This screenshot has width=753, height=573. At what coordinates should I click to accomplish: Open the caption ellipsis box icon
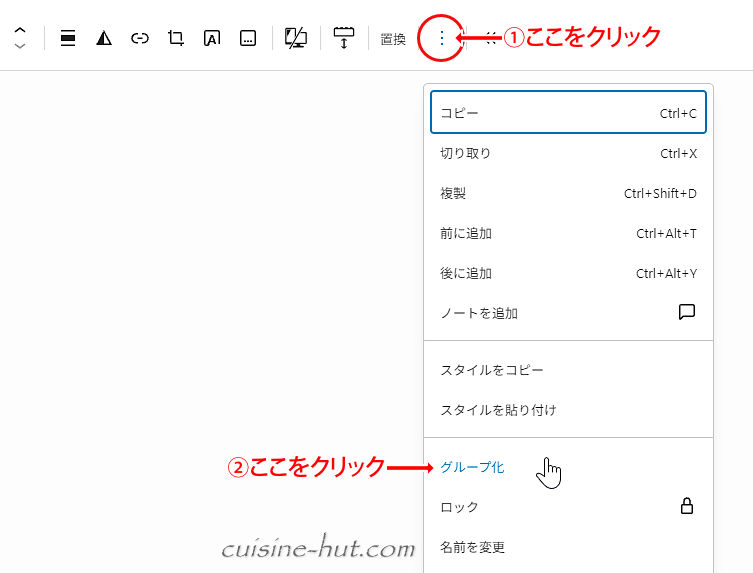pos(248,38)
